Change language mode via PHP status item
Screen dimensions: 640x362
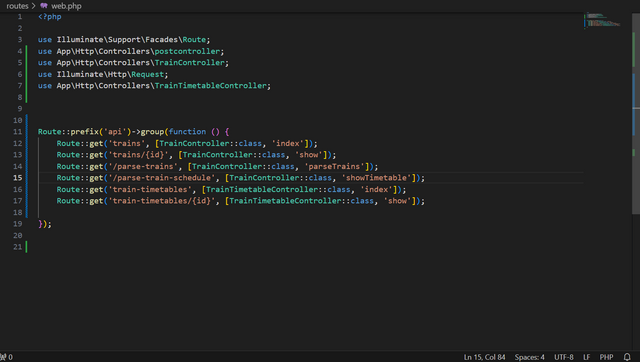[x=606, y=357]
